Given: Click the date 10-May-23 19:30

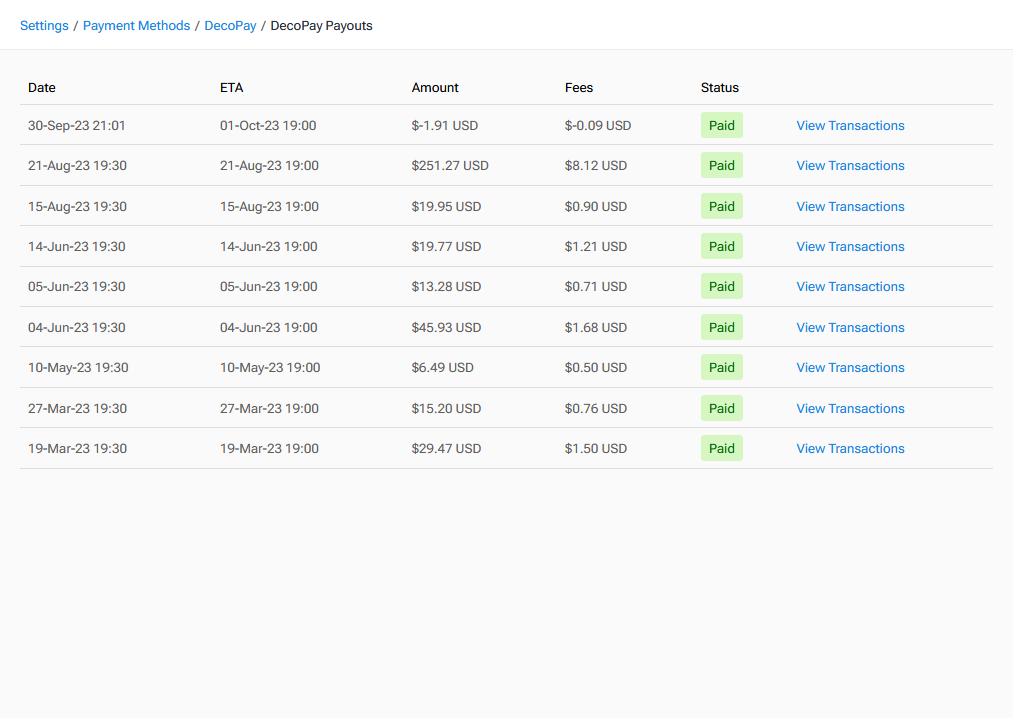Looking at the screenshot, I should tap(78, 367).
